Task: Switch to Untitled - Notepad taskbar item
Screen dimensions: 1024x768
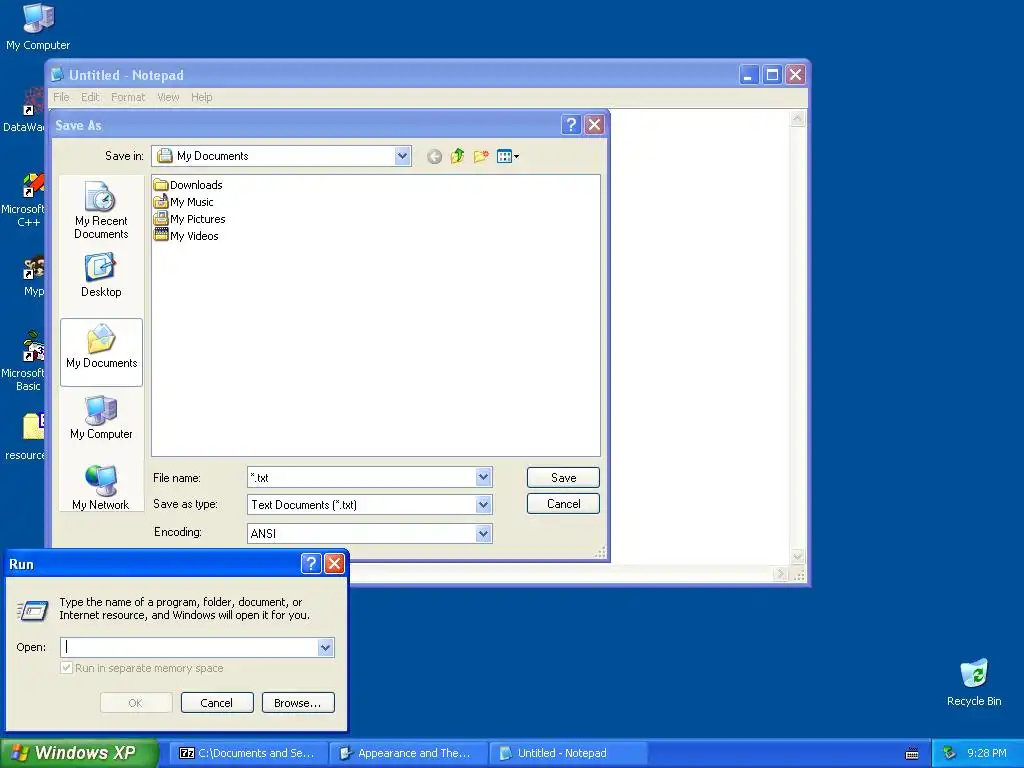Action: coord(569,753)
